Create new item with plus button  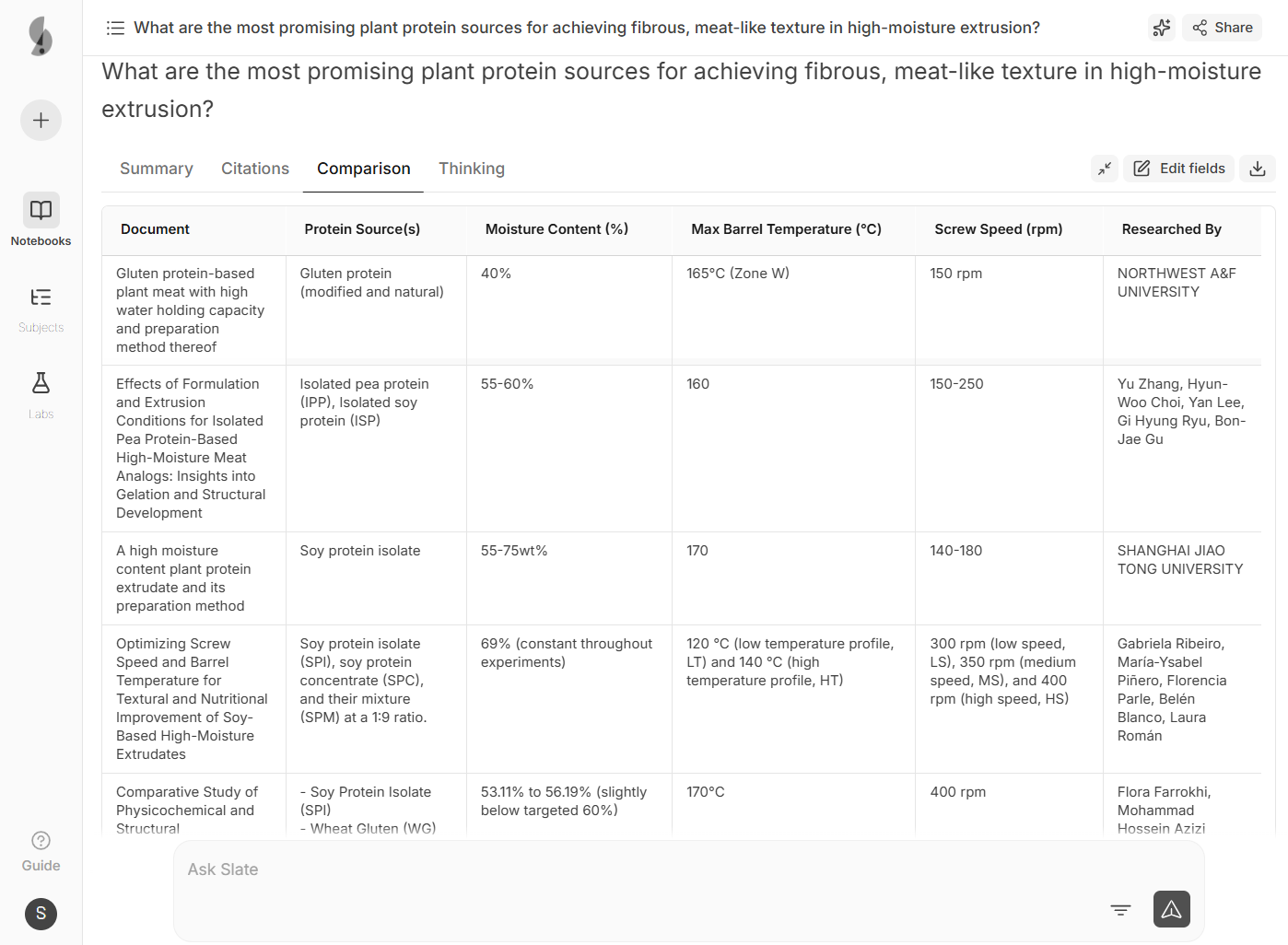click(x=41, y=120)
